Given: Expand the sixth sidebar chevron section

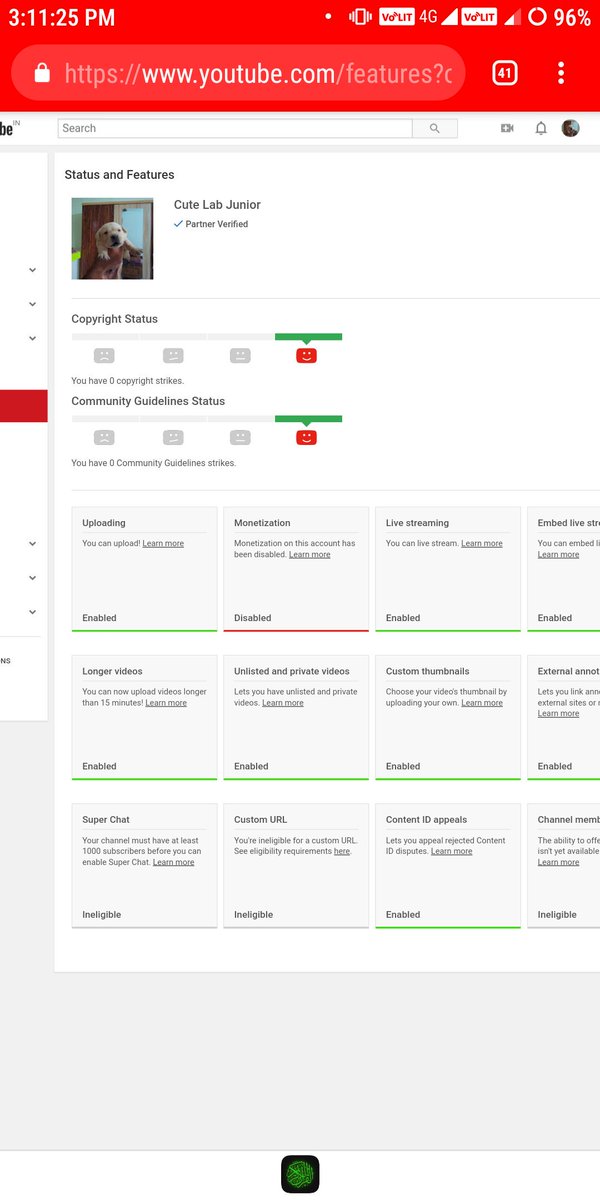Looking at the screenshot, I should click(x=32, y=612).
